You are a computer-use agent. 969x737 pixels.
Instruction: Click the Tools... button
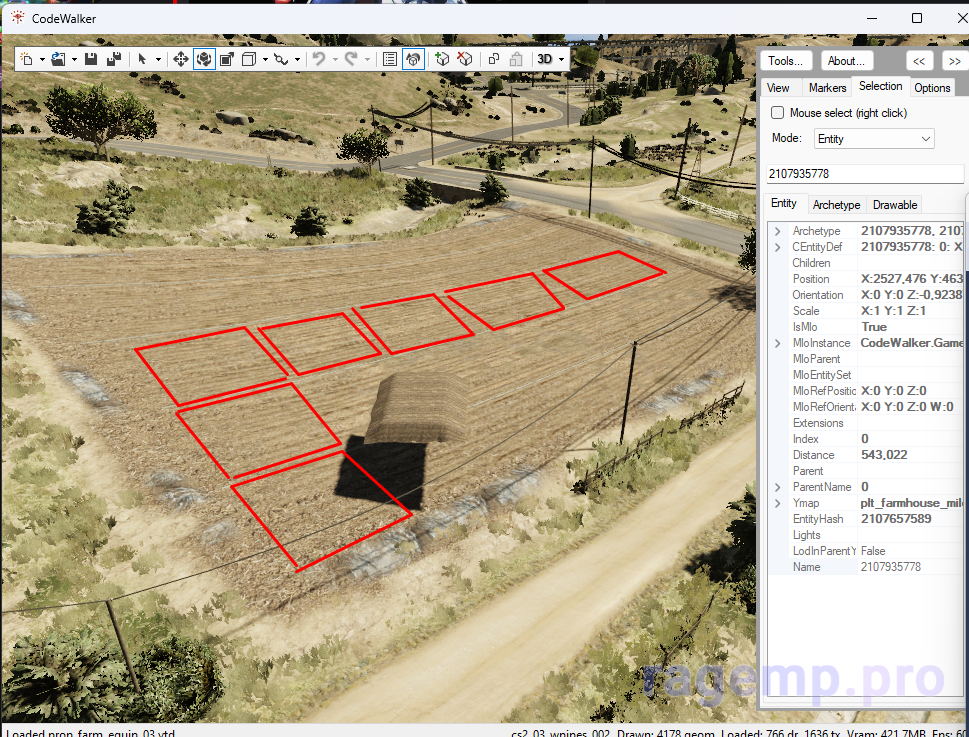click(x=786, y=61)
